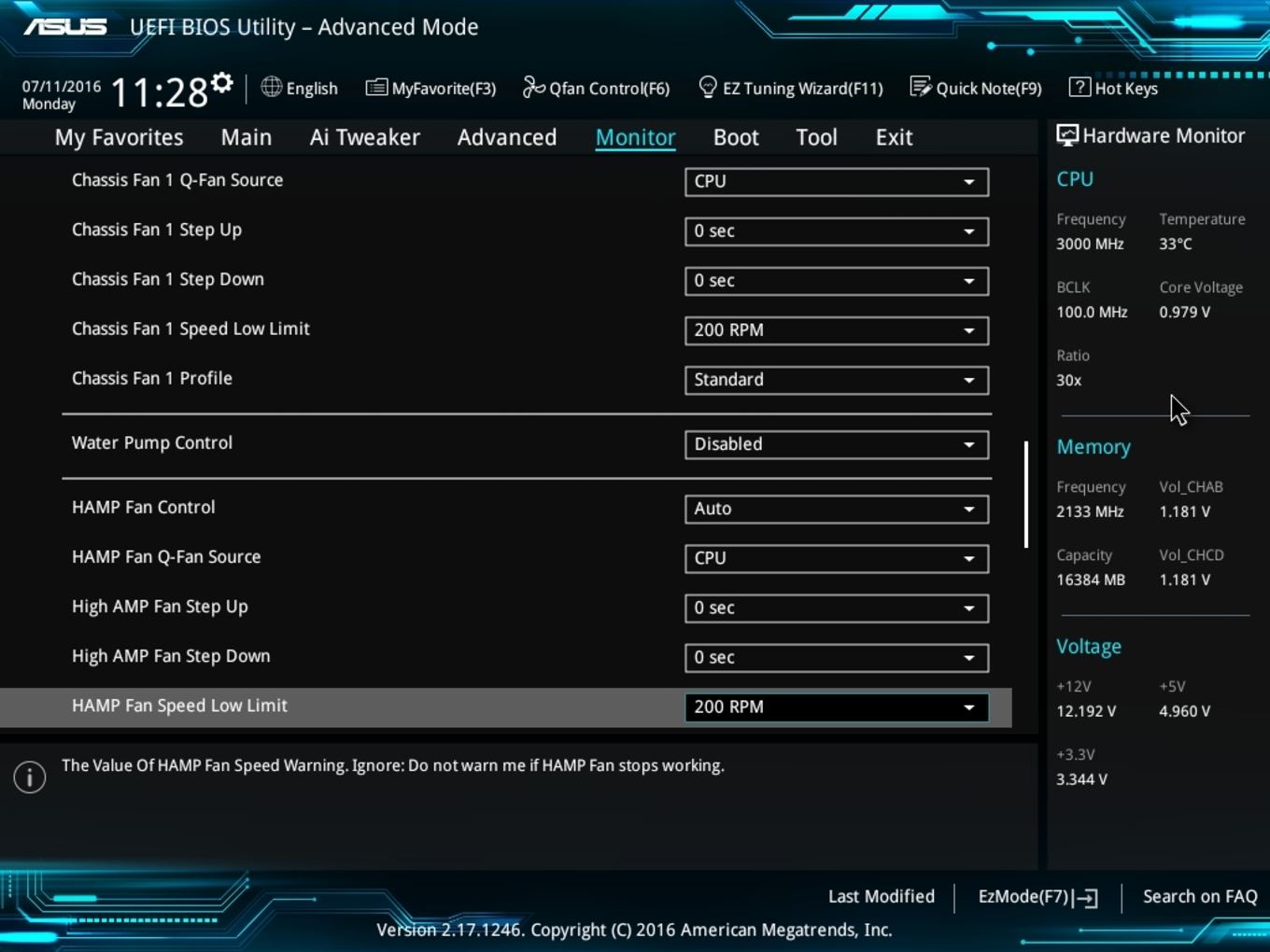
Task: Open Quick Note(F9) label
Action: 989,88
